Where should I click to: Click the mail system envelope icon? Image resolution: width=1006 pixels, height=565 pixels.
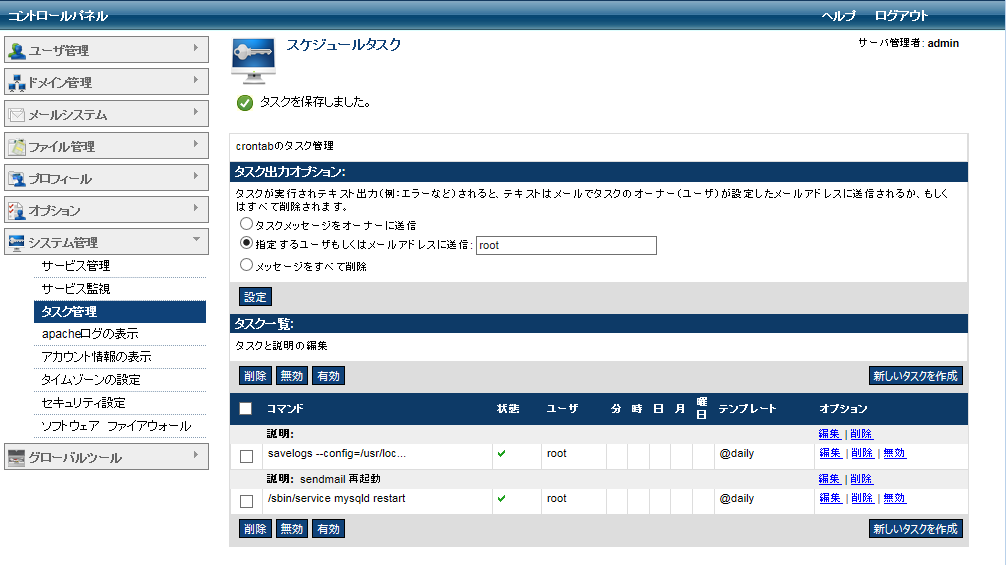17,115
